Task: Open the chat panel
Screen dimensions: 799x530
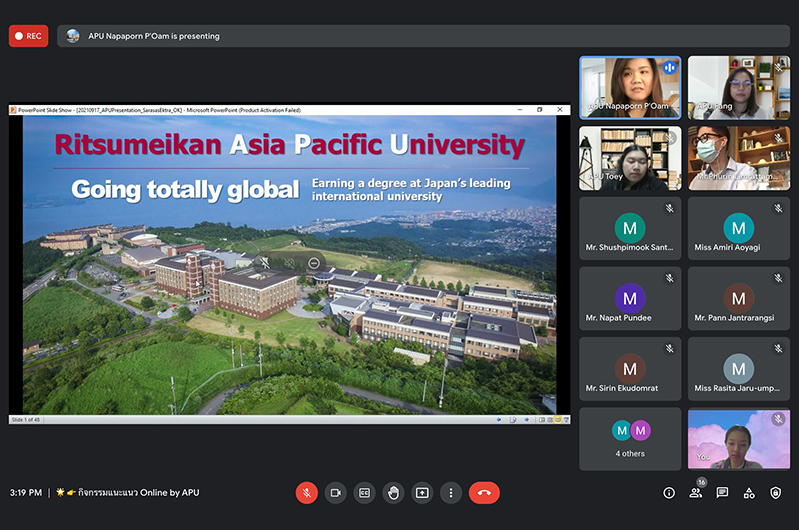Action: pos(722,493)
